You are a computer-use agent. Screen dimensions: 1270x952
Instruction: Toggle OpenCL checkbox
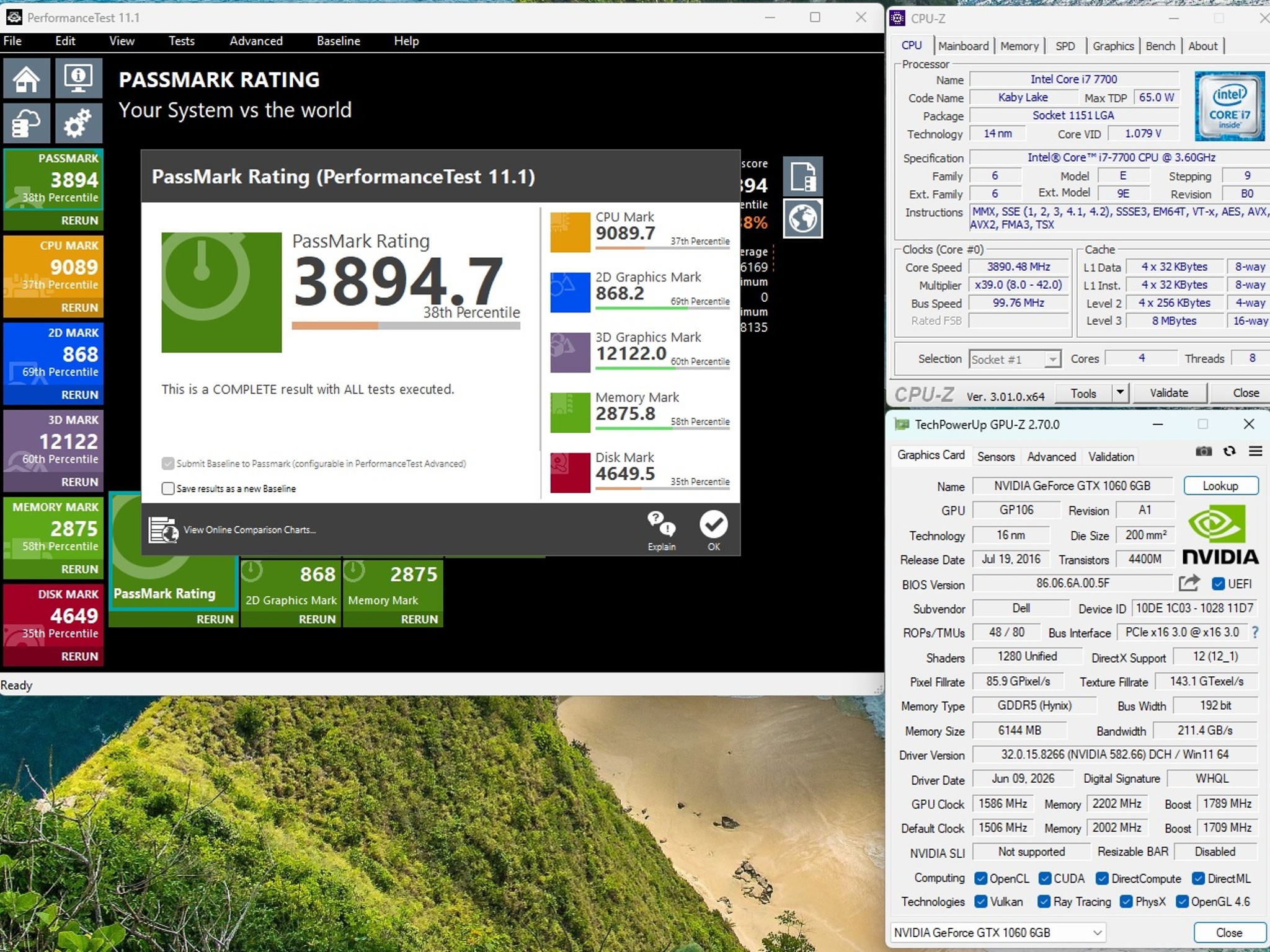(x=981, y=878)
